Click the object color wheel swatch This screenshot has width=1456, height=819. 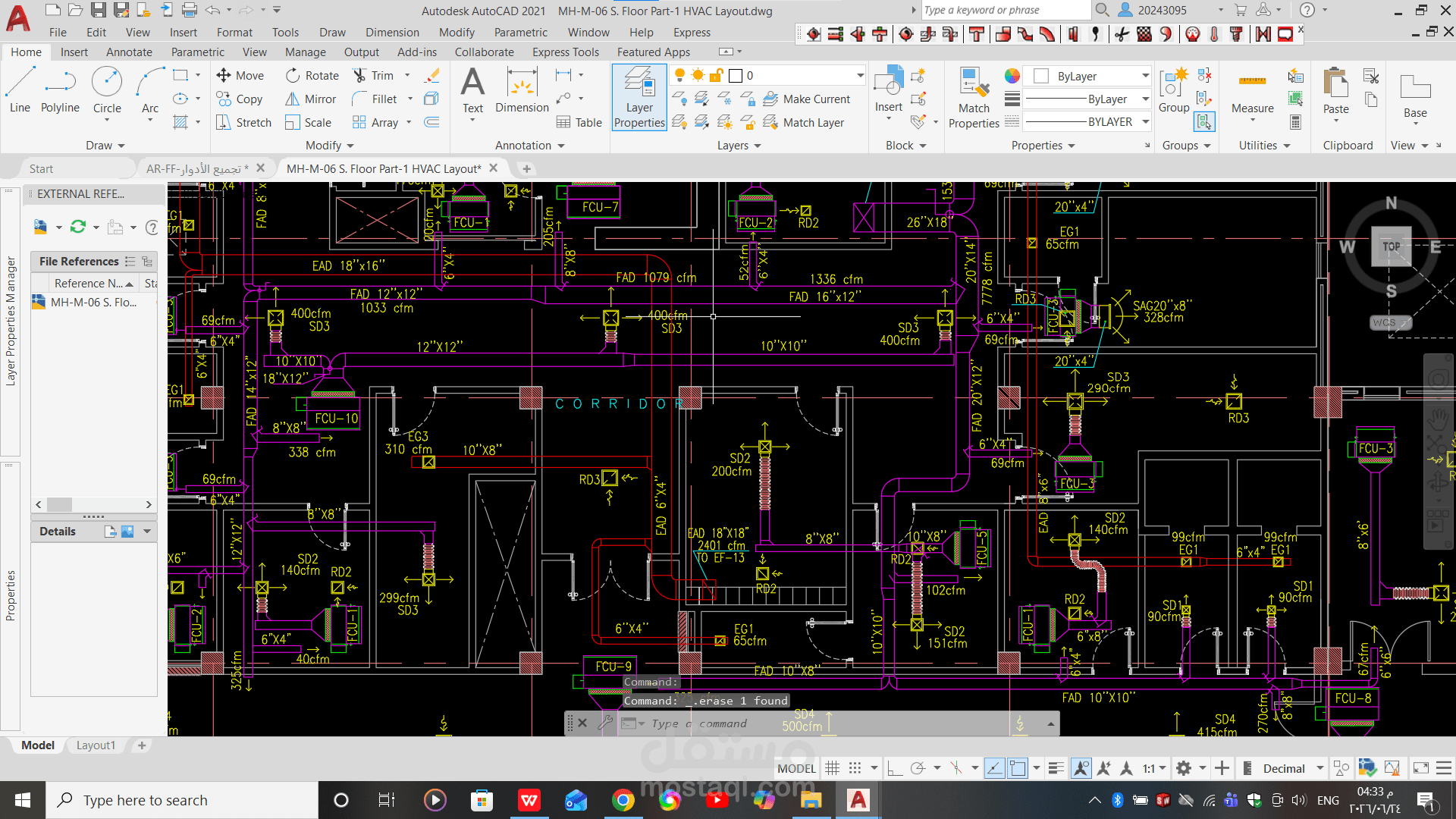coord(1012,76)
